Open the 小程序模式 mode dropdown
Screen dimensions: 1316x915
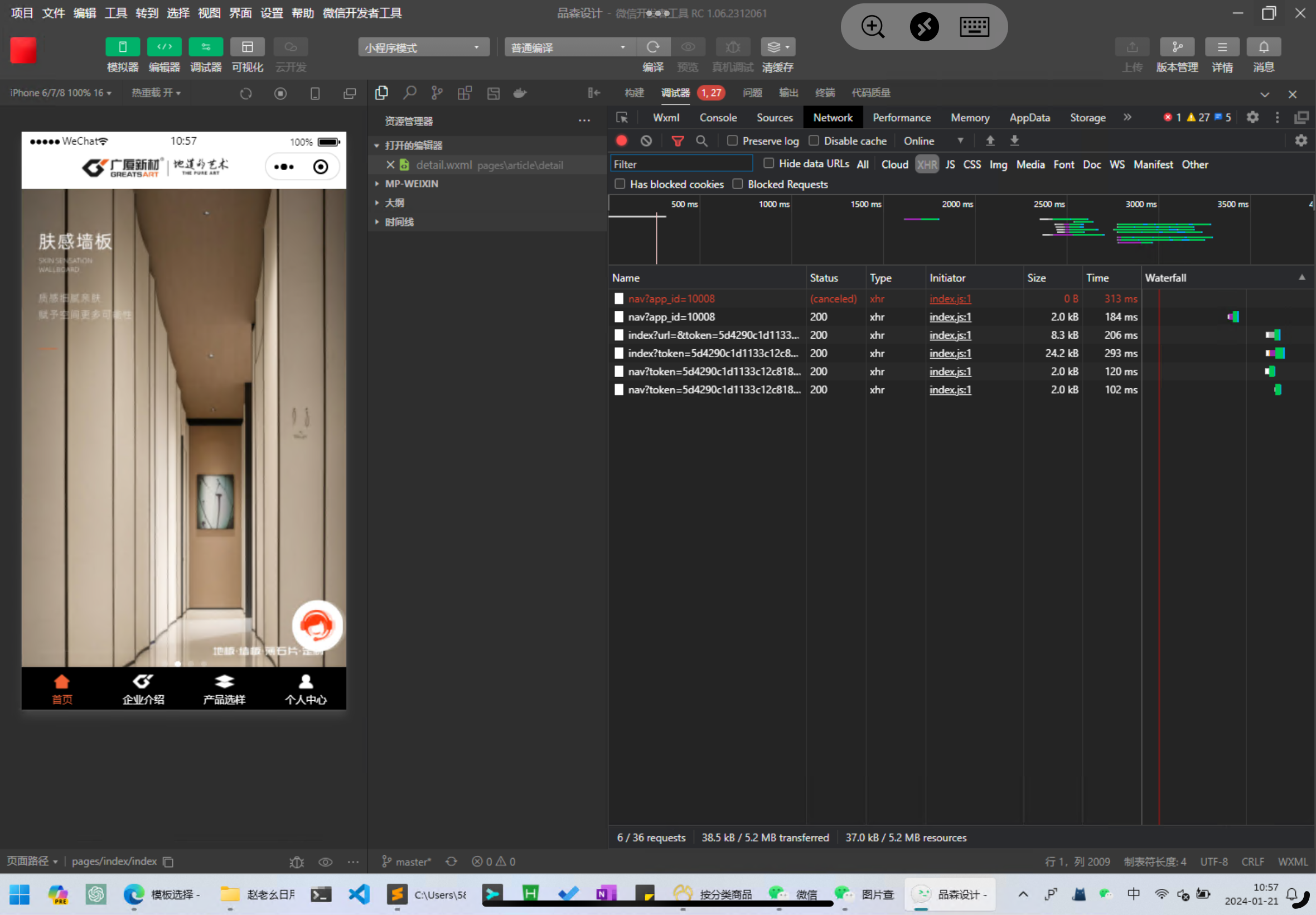[423, 47]
